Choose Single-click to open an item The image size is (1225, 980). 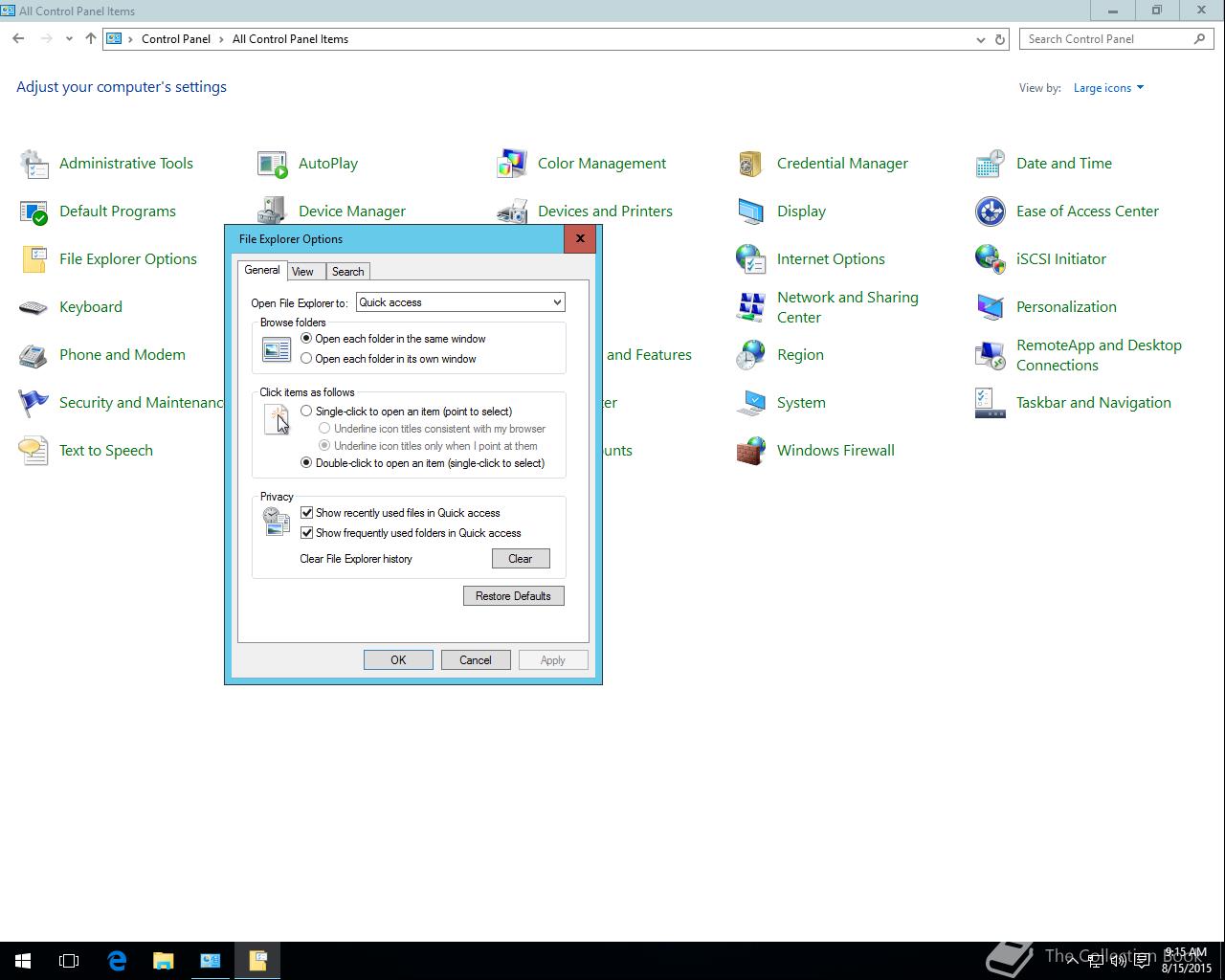(306, 412)
